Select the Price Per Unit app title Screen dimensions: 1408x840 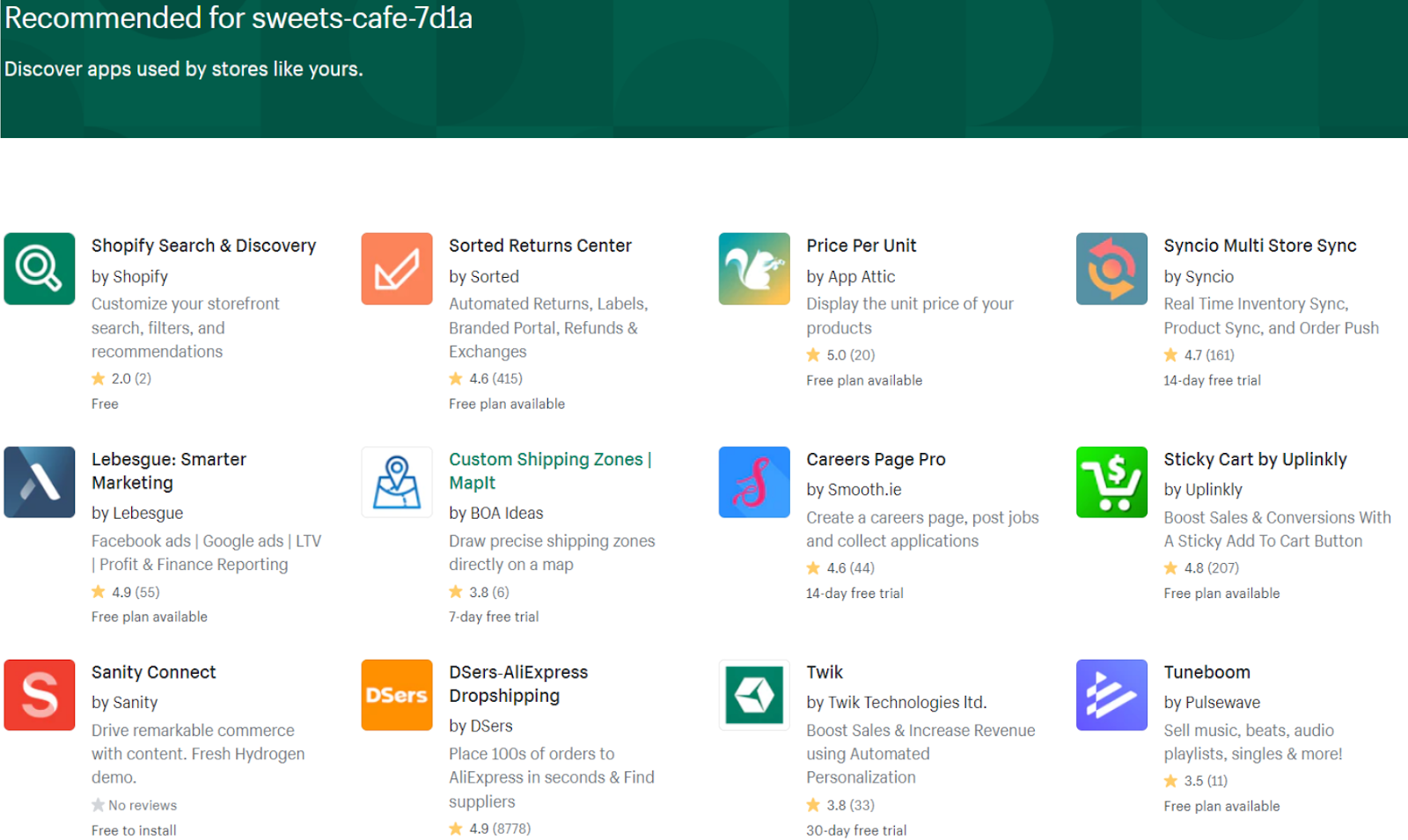pyautogui.click(x=862, y=245)
